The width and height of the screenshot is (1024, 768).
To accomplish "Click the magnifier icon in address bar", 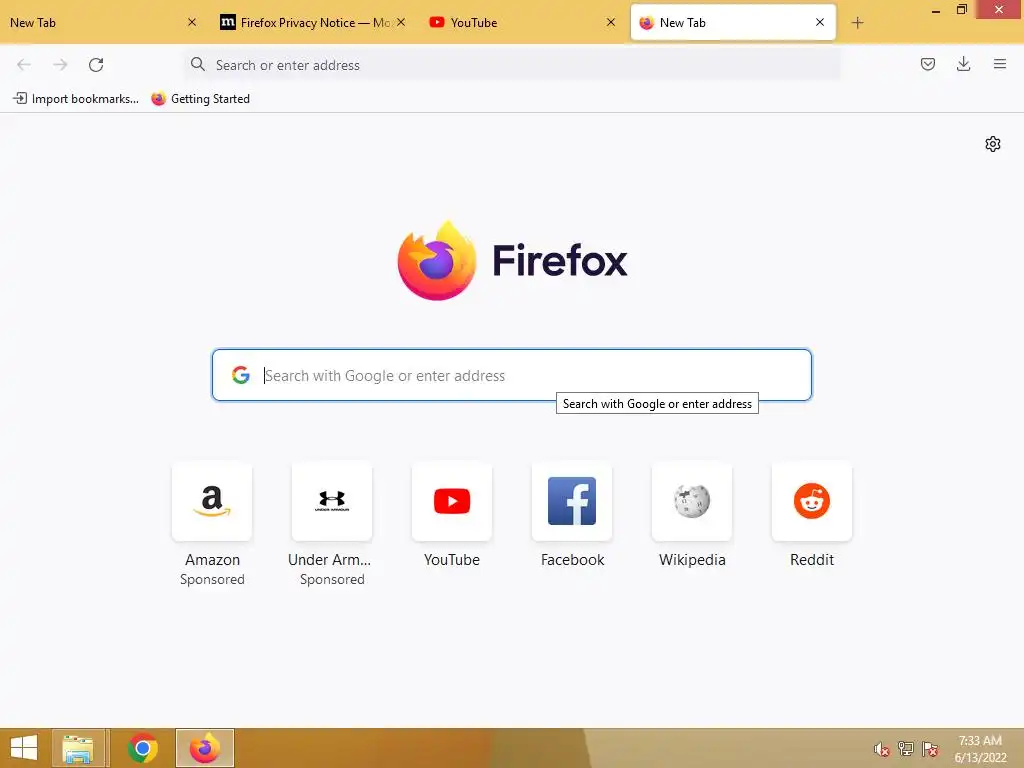I will (x=198, y=64).
